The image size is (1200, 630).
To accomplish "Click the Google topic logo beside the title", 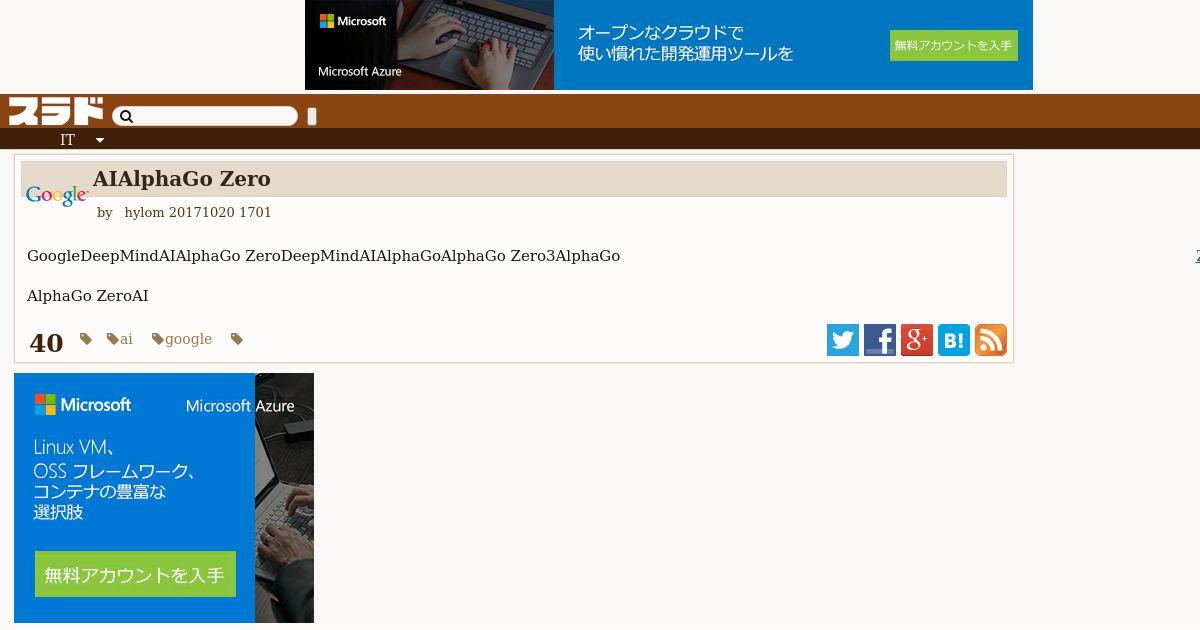I will [56, 196].
